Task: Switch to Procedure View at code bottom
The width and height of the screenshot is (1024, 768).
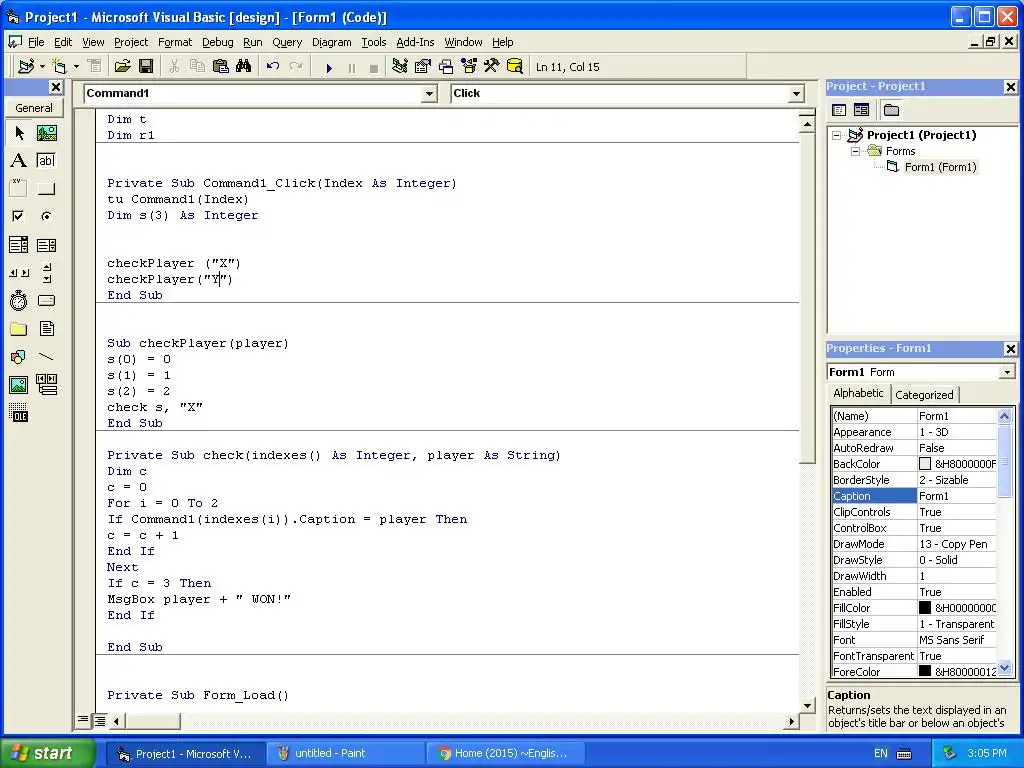Action: coord(83,720)
